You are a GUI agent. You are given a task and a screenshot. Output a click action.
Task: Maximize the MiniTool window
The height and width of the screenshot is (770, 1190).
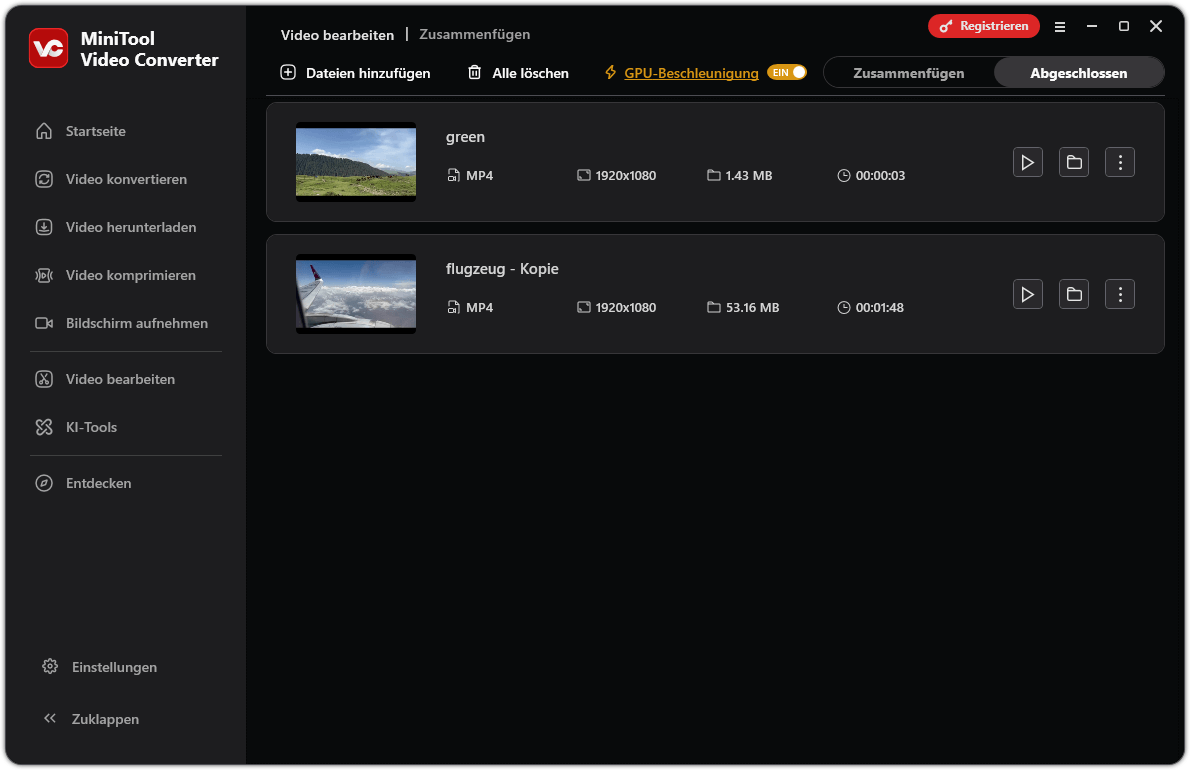point(1124,26)
